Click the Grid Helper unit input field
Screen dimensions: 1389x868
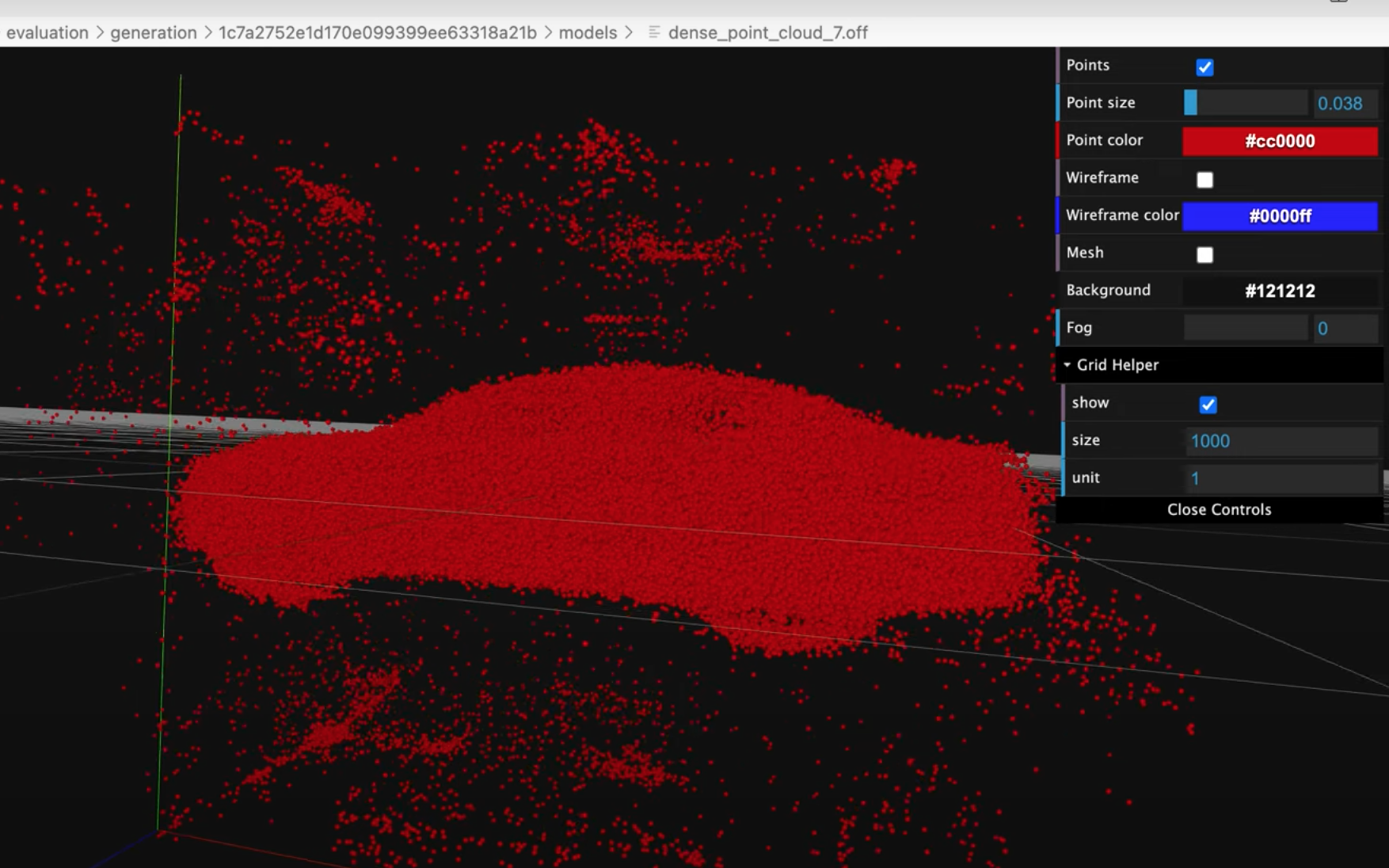(x=1281, y=478)
